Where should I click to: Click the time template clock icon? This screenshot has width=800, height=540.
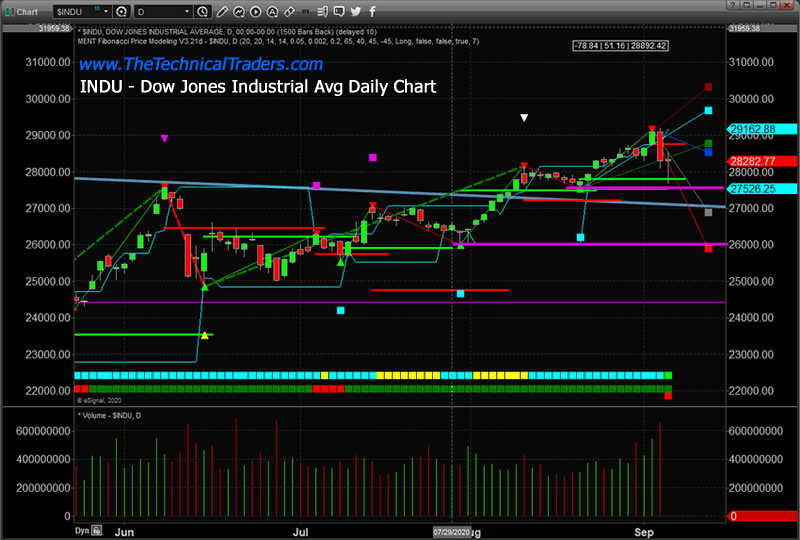click(203, 11)
